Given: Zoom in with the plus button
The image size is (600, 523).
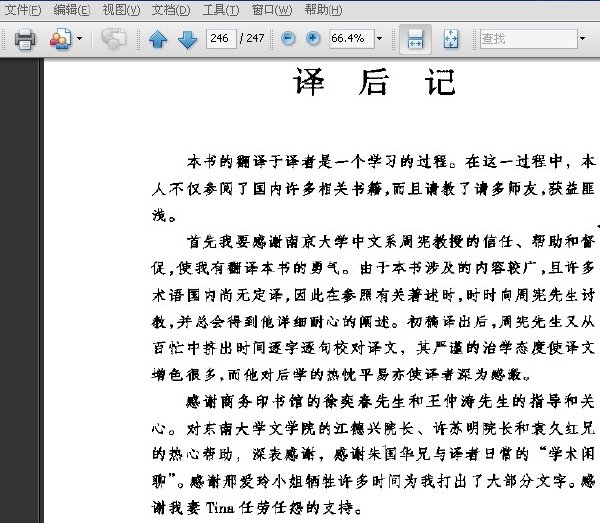Looking at the screenshot, I should click(313, 38).
